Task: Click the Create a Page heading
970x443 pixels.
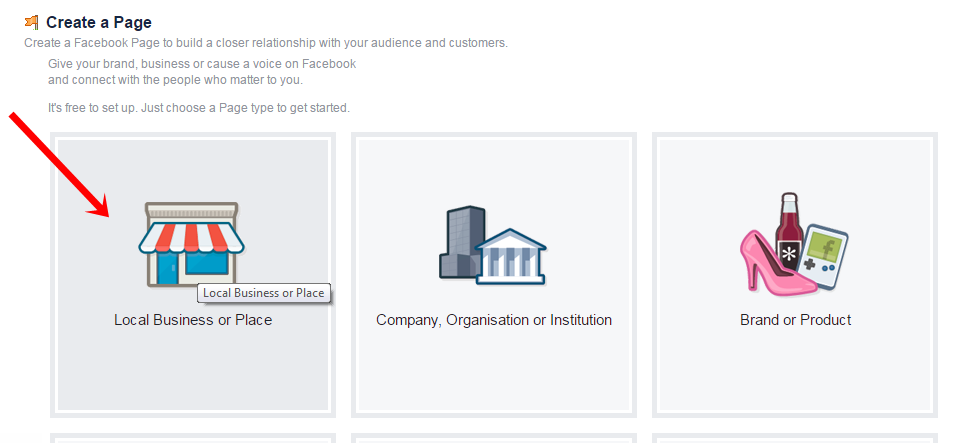Action: [99, 23]
